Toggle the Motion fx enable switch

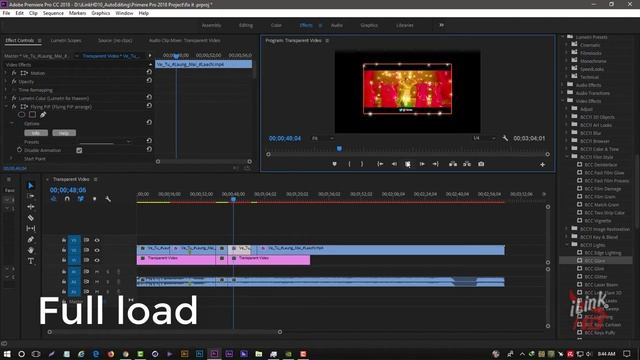pyautogui.click(x=14, y=73)
